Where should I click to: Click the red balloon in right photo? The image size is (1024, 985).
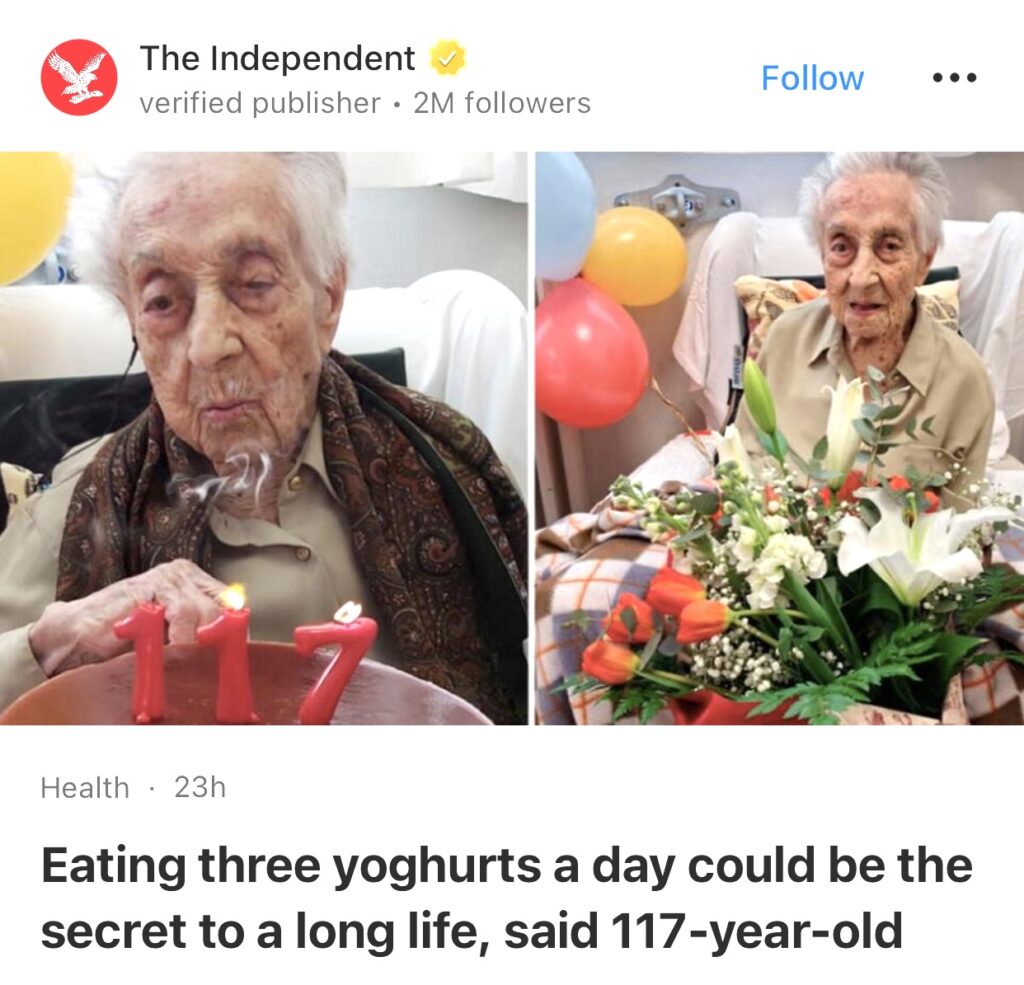[592, 353]
